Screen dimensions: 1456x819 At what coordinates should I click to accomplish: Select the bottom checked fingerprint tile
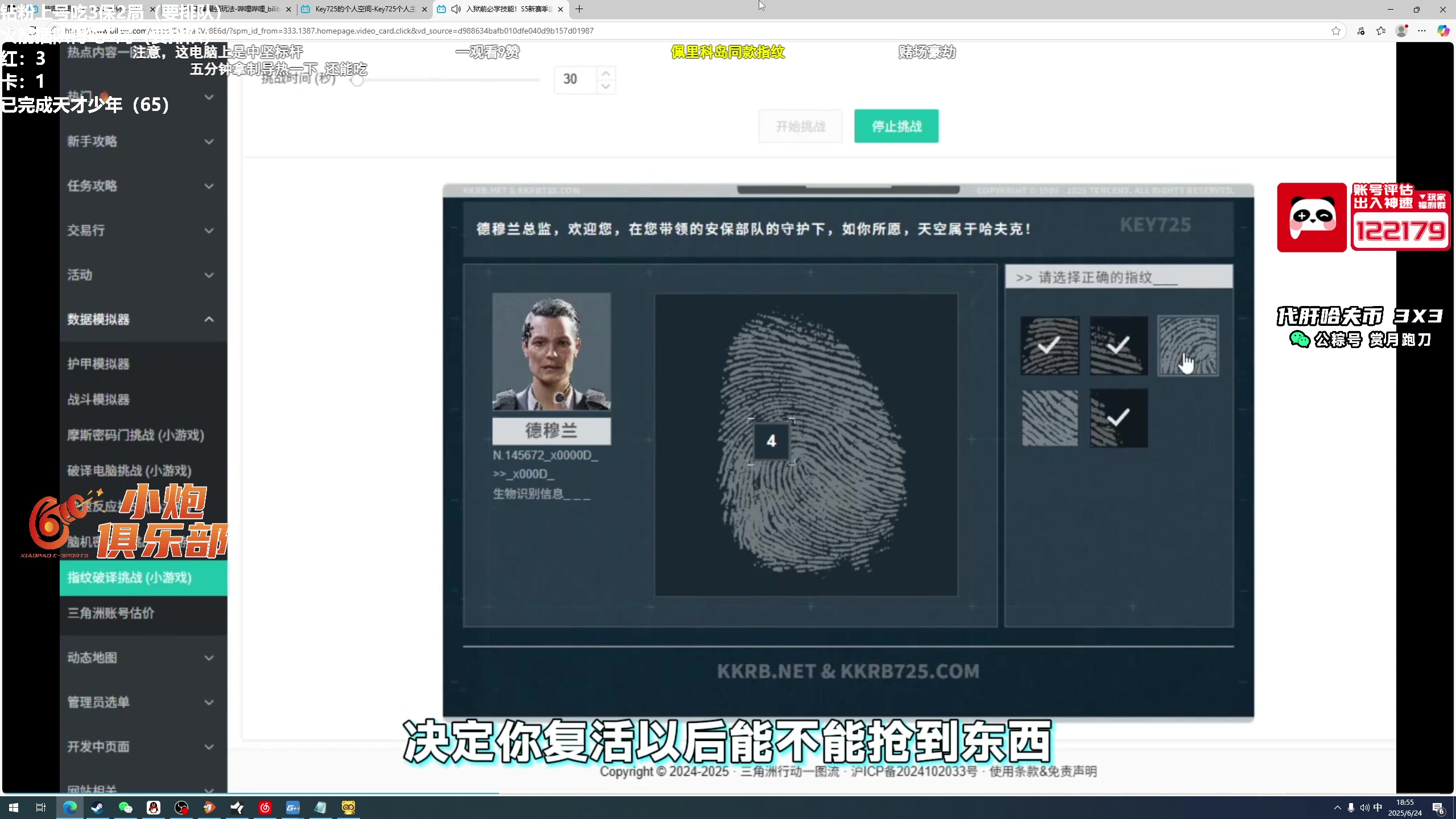[x=1118, y=418]
